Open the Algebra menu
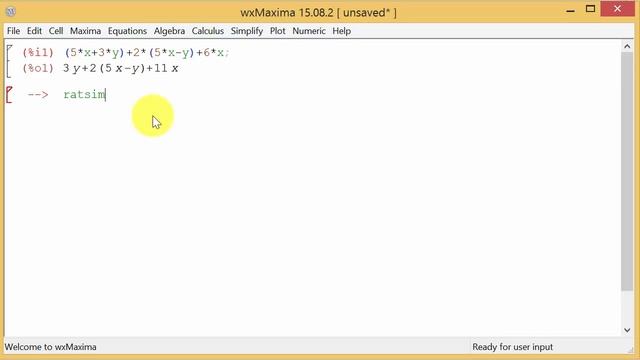 coord(169,31)
